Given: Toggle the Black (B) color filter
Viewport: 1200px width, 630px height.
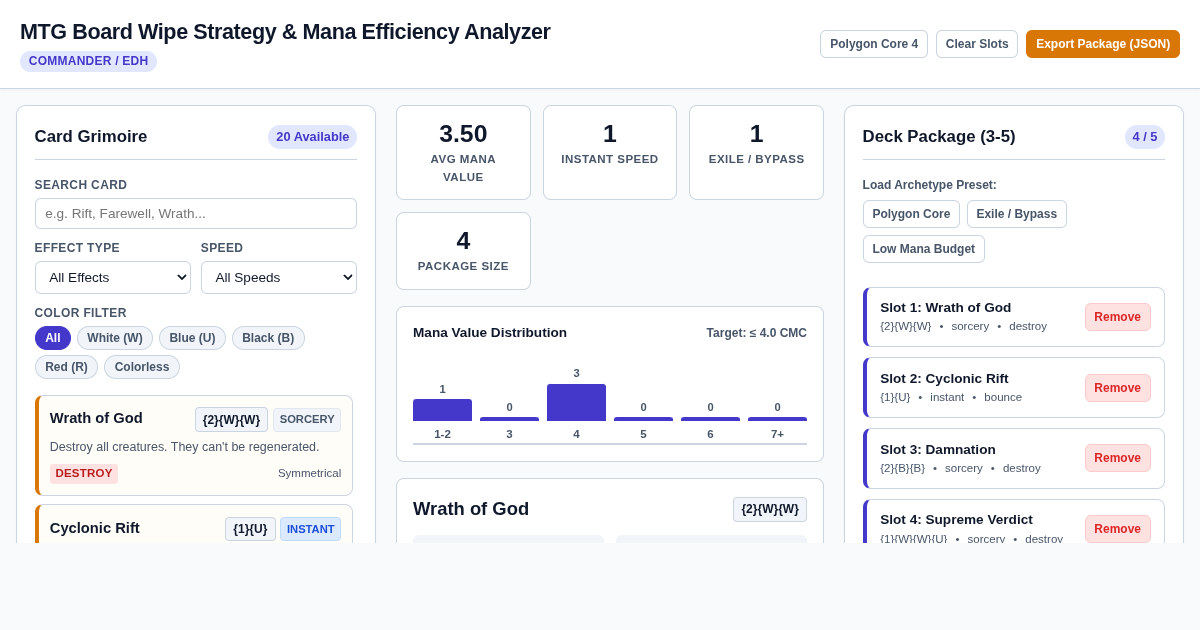Looking at the screenshot, I should (x=268, y=338).
